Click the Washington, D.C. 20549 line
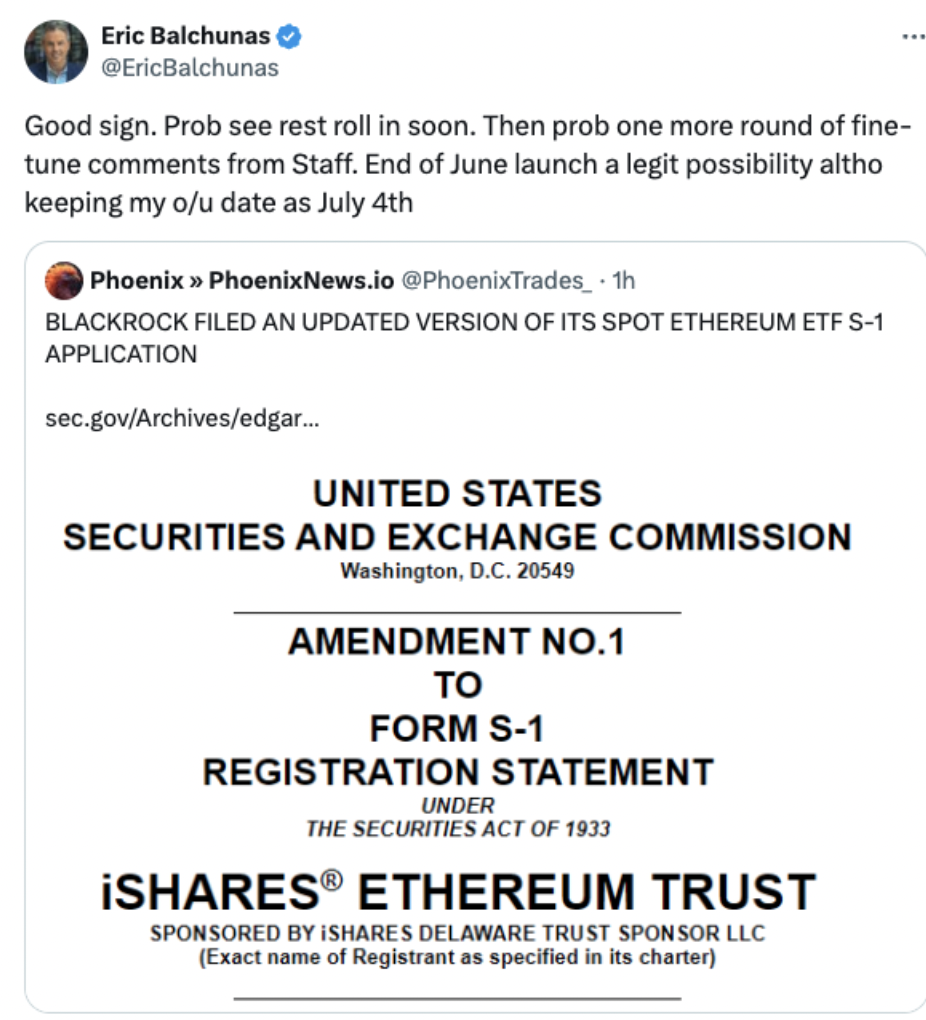 (457, 571)
